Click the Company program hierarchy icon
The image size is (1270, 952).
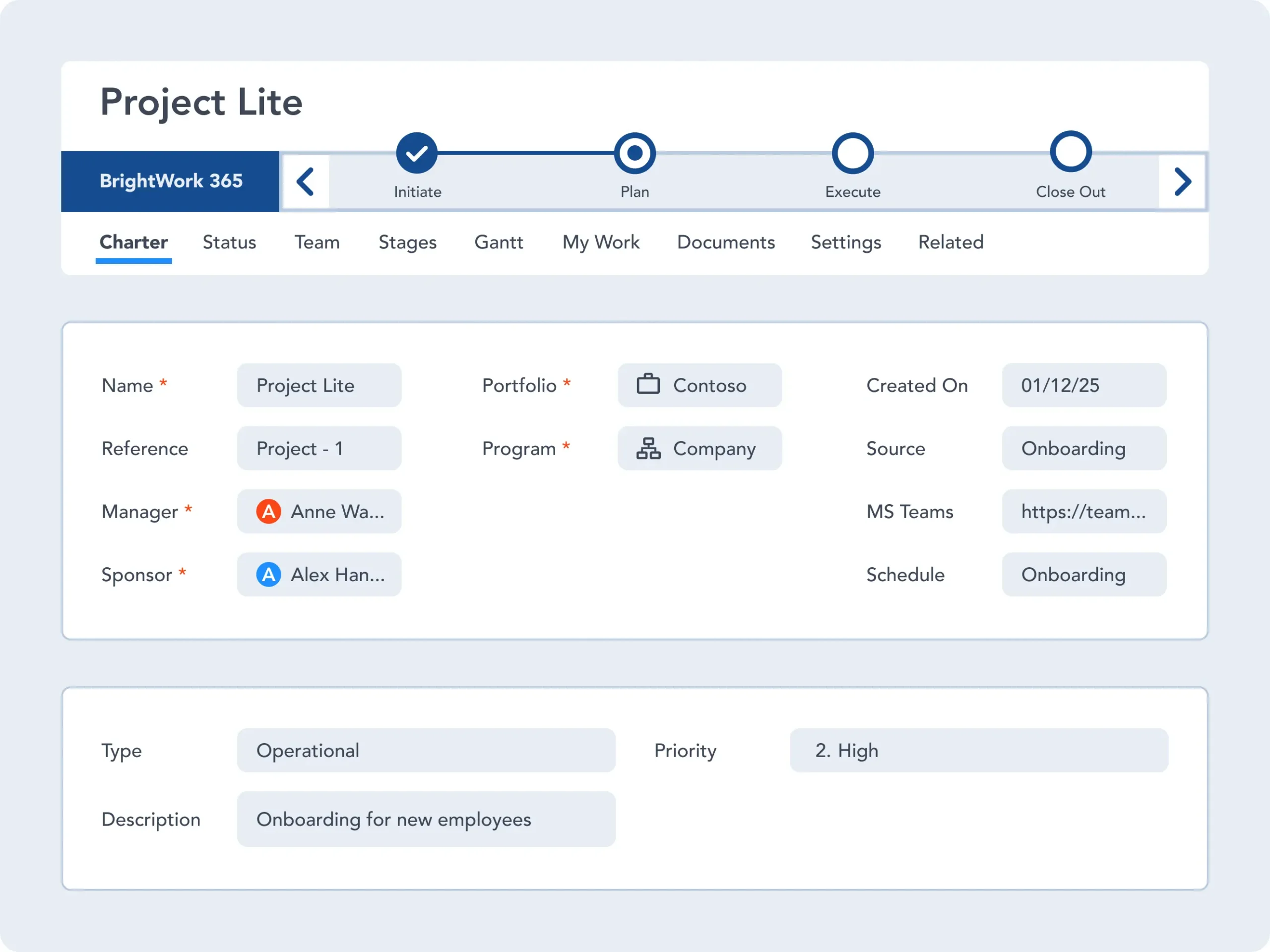[x=647, y=448]
